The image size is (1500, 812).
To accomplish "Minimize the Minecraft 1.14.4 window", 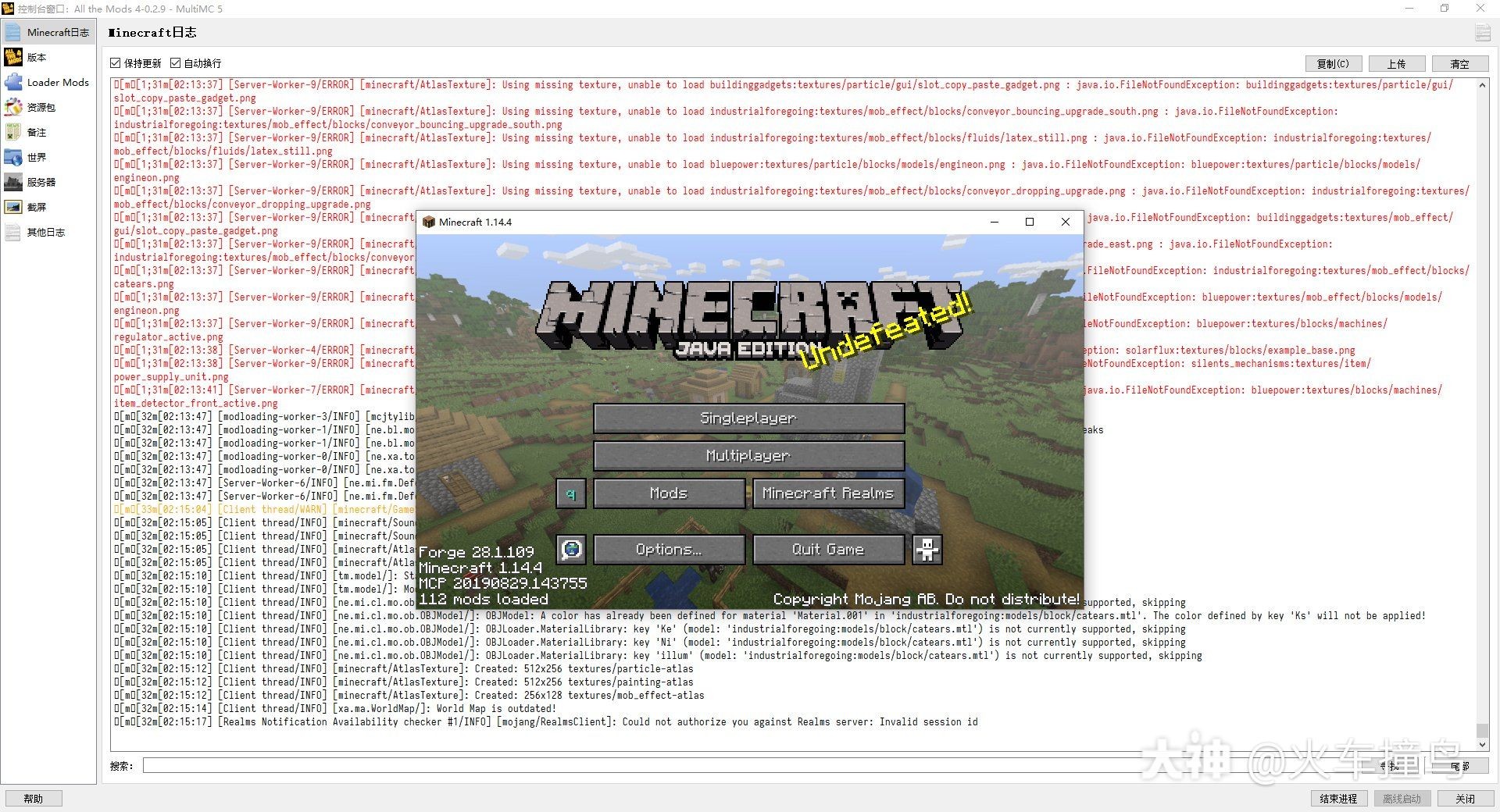I will click(x=995, y=222).
